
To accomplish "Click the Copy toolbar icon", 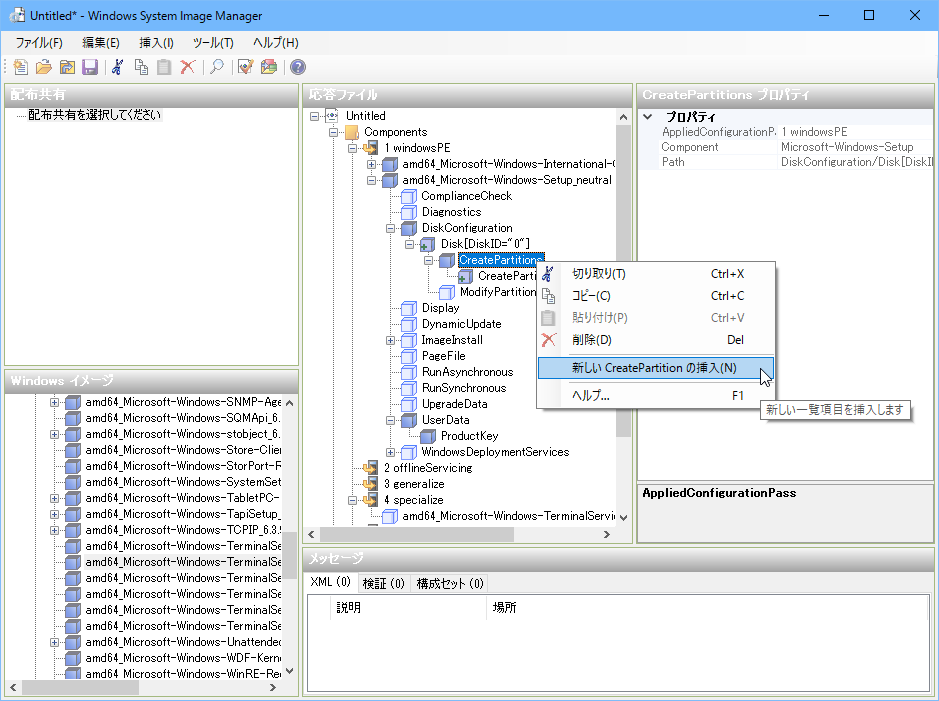I will click(141, 67).
